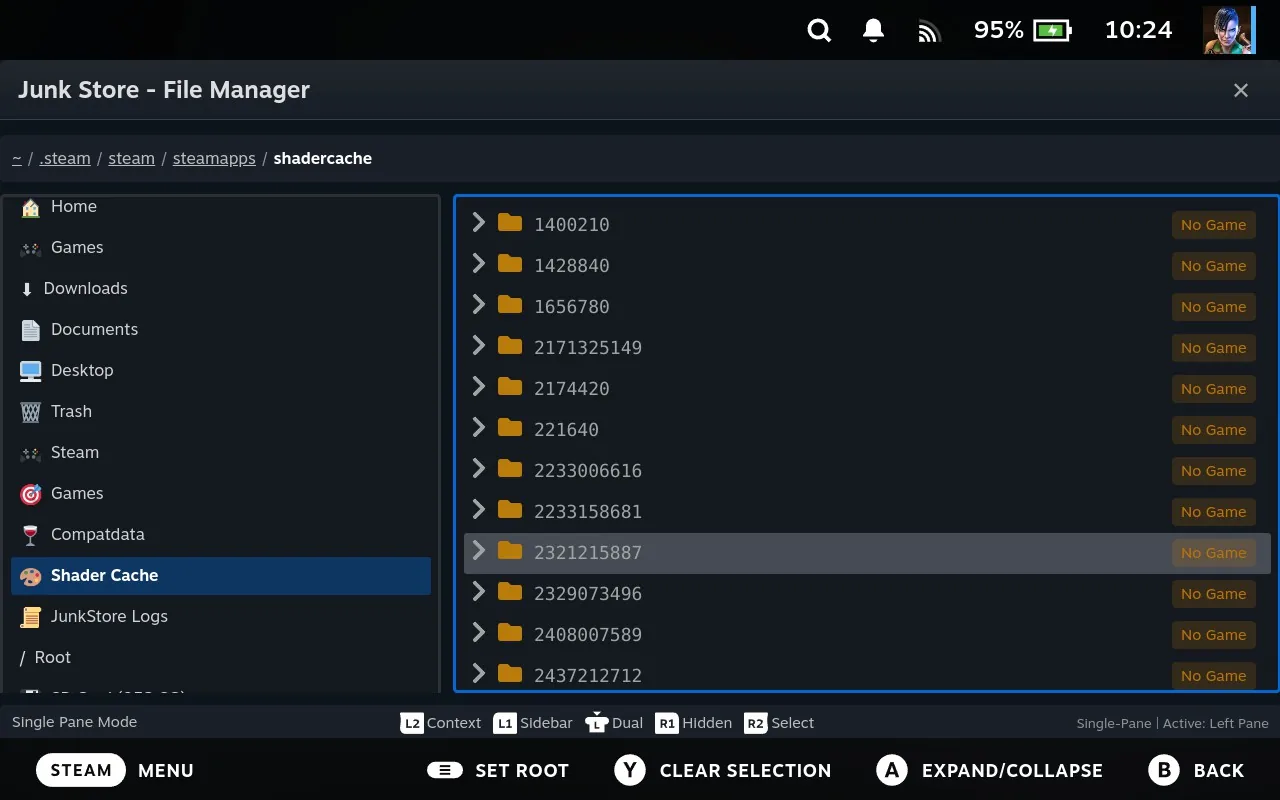The height and width of the screenshot is (800, 1280).
Task: Click the L2 Context hint
Action: (441, 723)
